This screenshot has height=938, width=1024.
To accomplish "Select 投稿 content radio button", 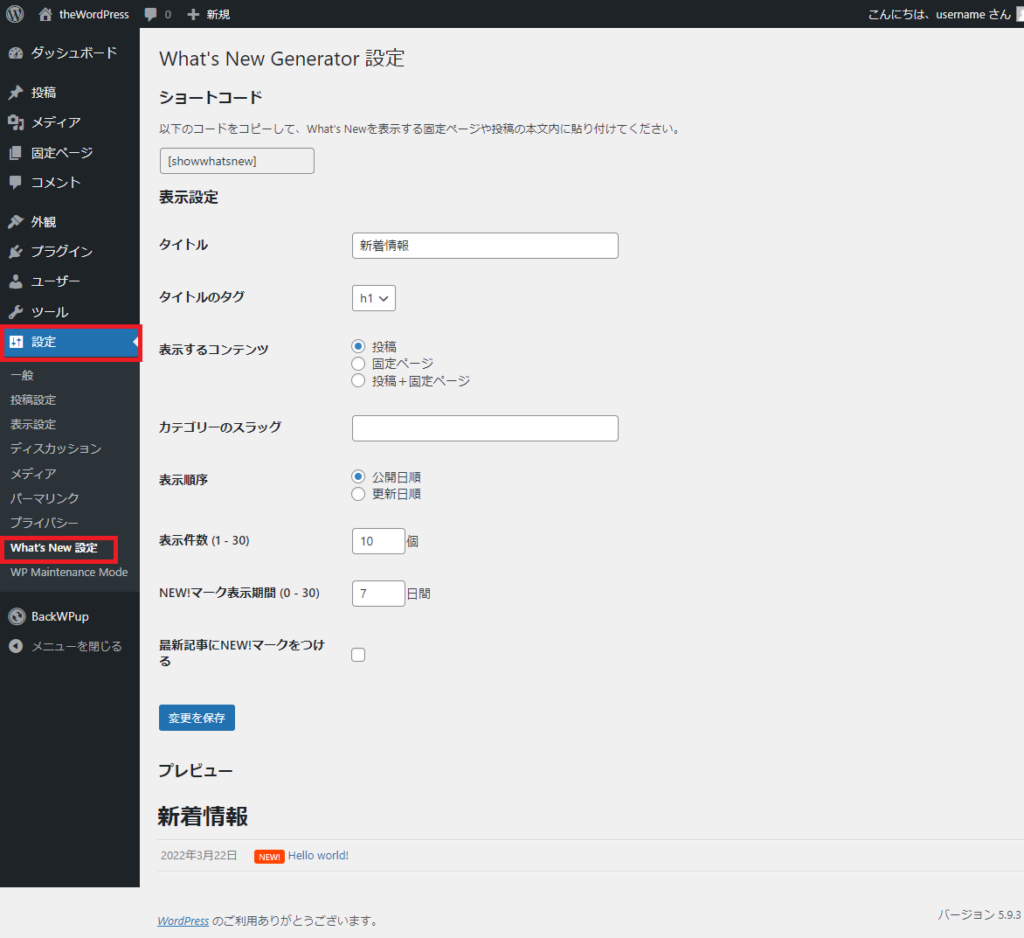I will tap(358, 346).
